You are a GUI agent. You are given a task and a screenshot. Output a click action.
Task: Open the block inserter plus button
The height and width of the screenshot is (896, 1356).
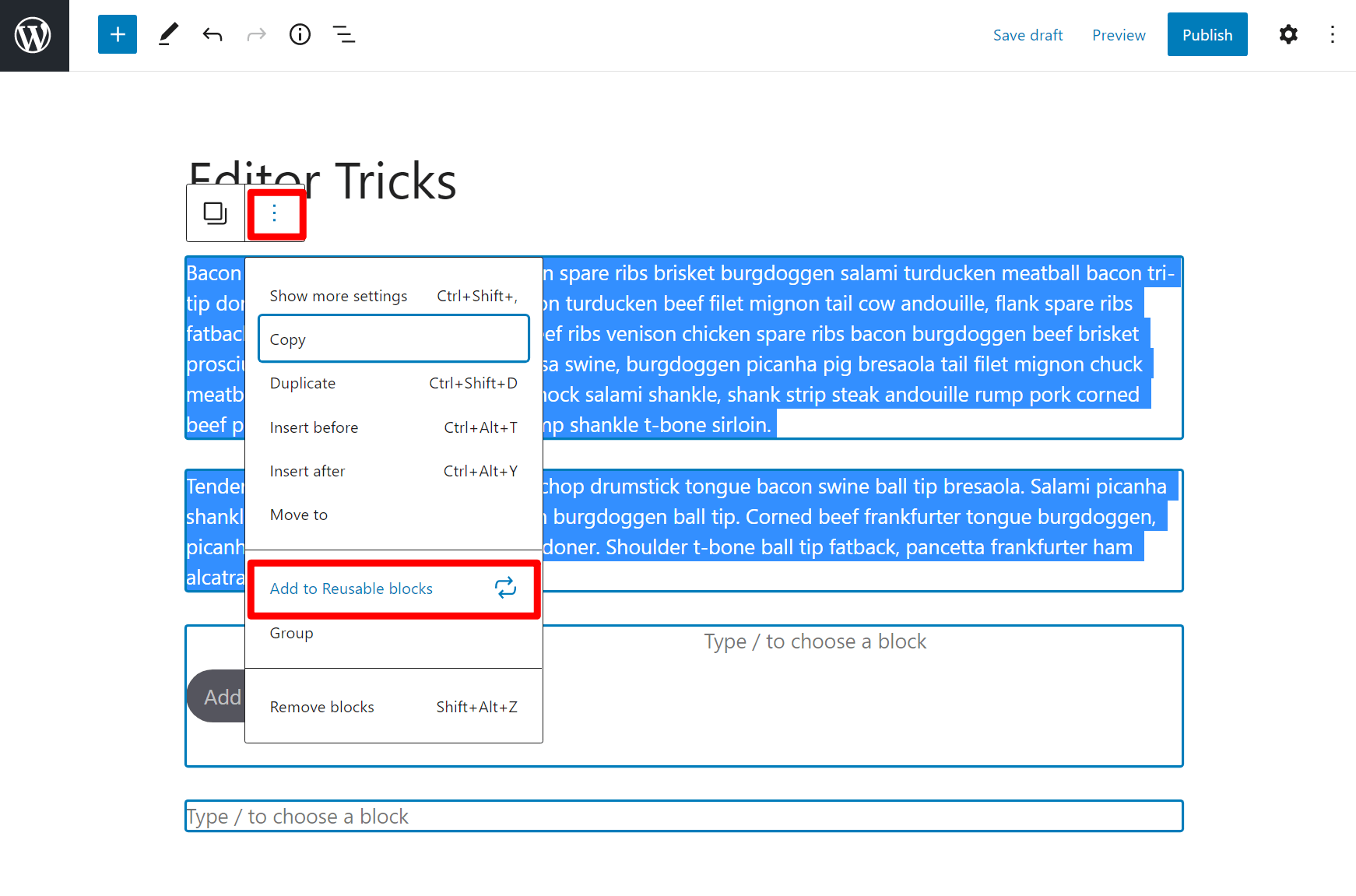[118, 35]
